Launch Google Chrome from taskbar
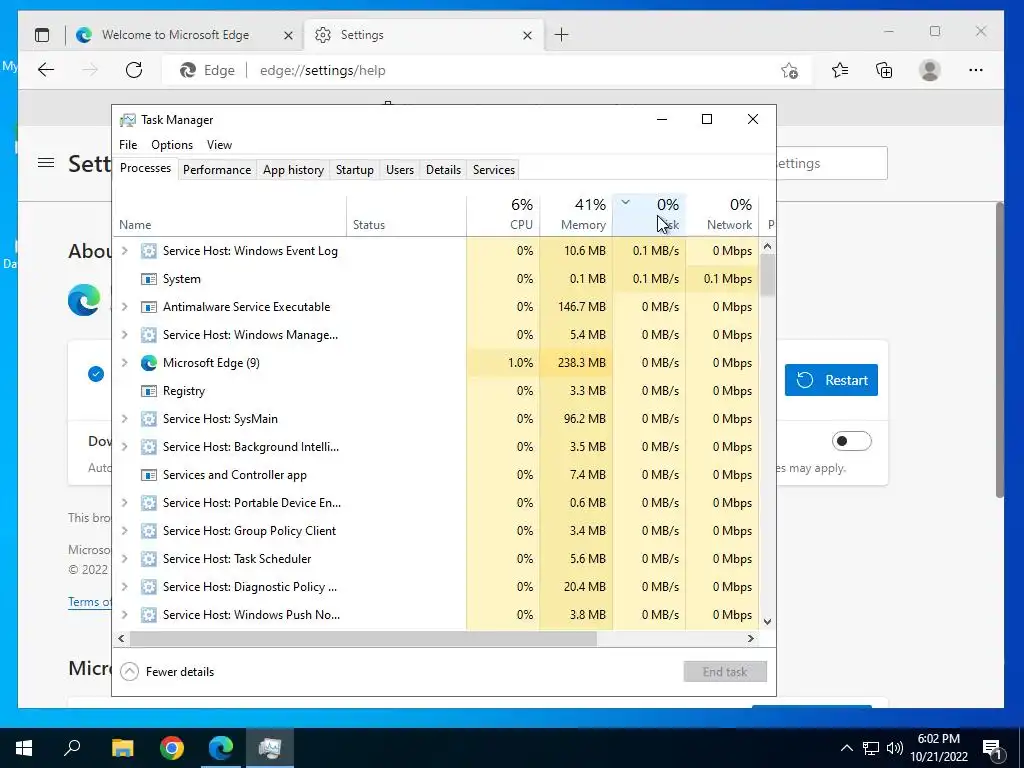The image size is (1024, 768). click(172, 748)
